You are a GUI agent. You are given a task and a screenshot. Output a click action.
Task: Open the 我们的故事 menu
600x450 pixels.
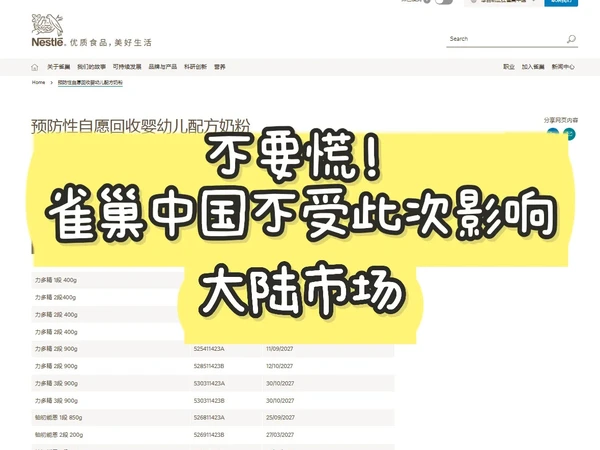coord(91,67)
